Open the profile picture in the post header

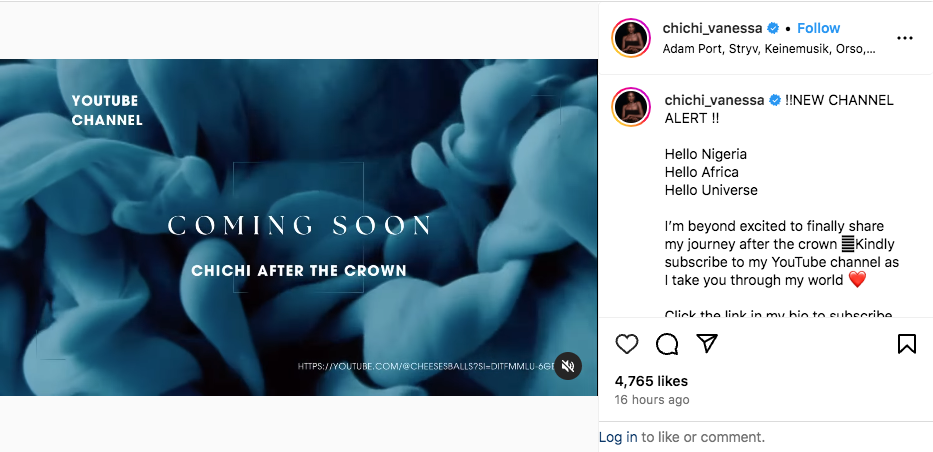point(632,38)
